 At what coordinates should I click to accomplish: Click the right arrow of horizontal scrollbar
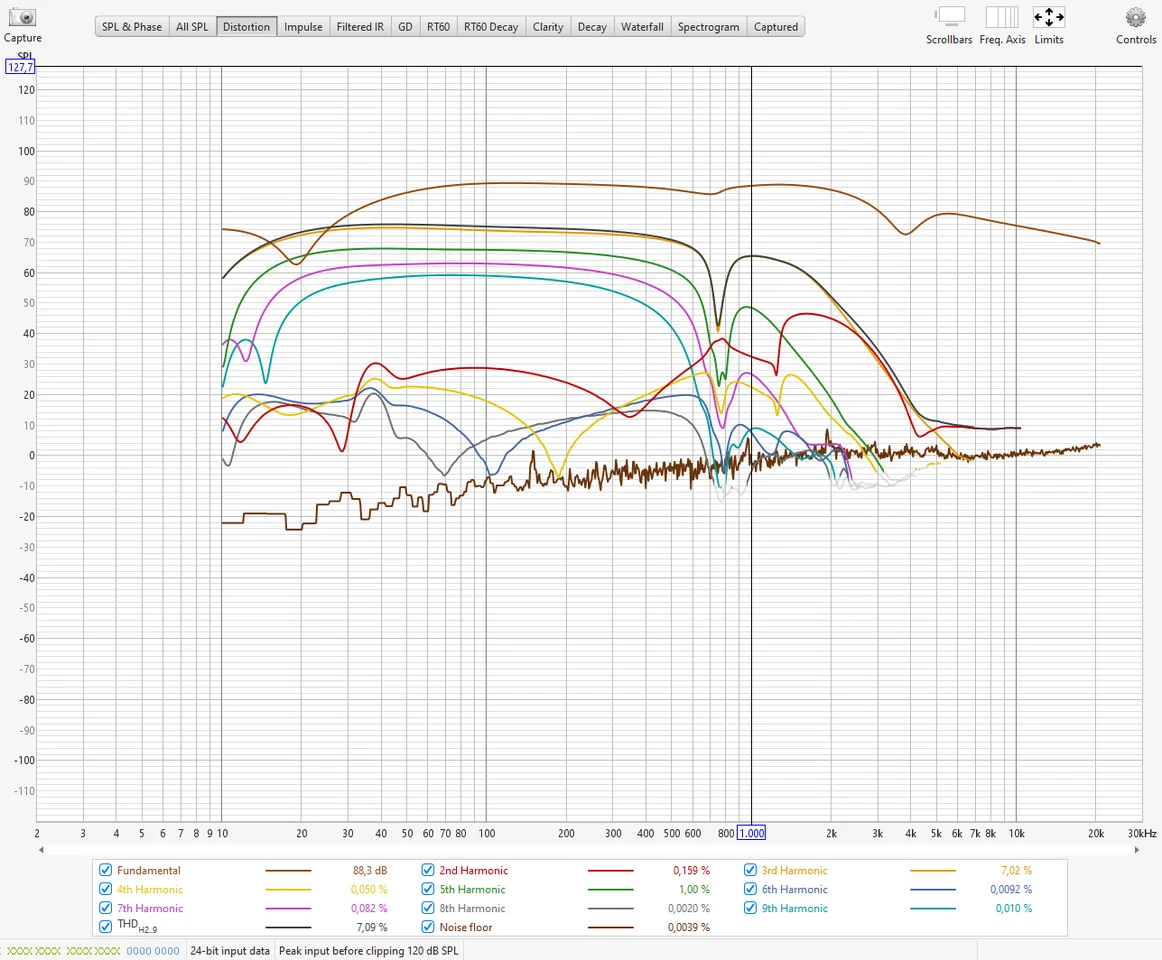[1137, 850]
